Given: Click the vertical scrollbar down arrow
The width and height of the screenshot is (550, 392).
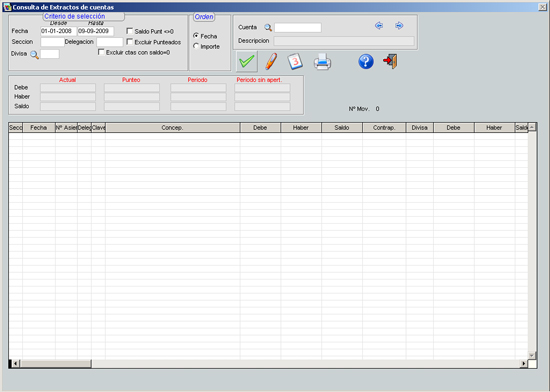Looking at the screenshot, I should [x=532, y=355].
